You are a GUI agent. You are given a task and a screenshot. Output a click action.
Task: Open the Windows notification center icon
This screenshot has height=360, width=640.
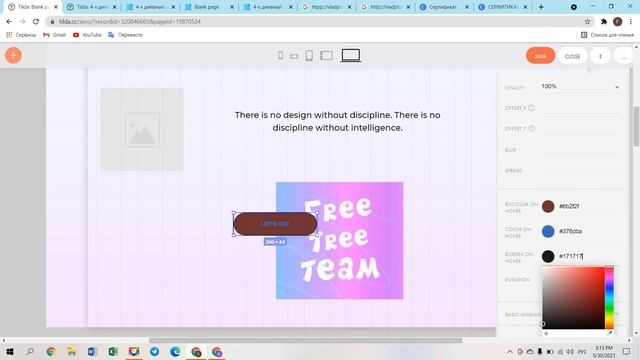coord(627,351)
